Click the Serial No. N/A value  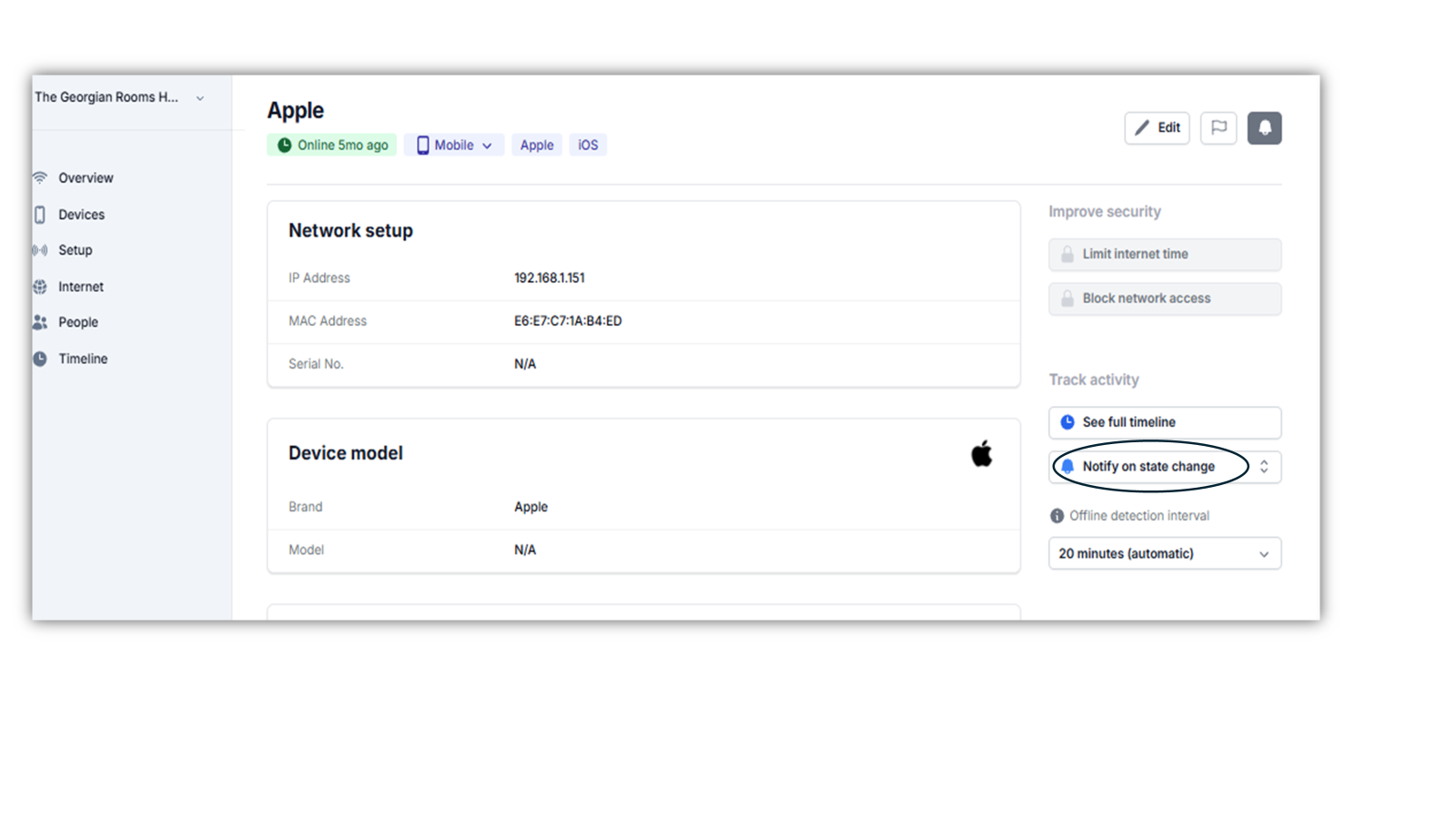click(525, 364)
